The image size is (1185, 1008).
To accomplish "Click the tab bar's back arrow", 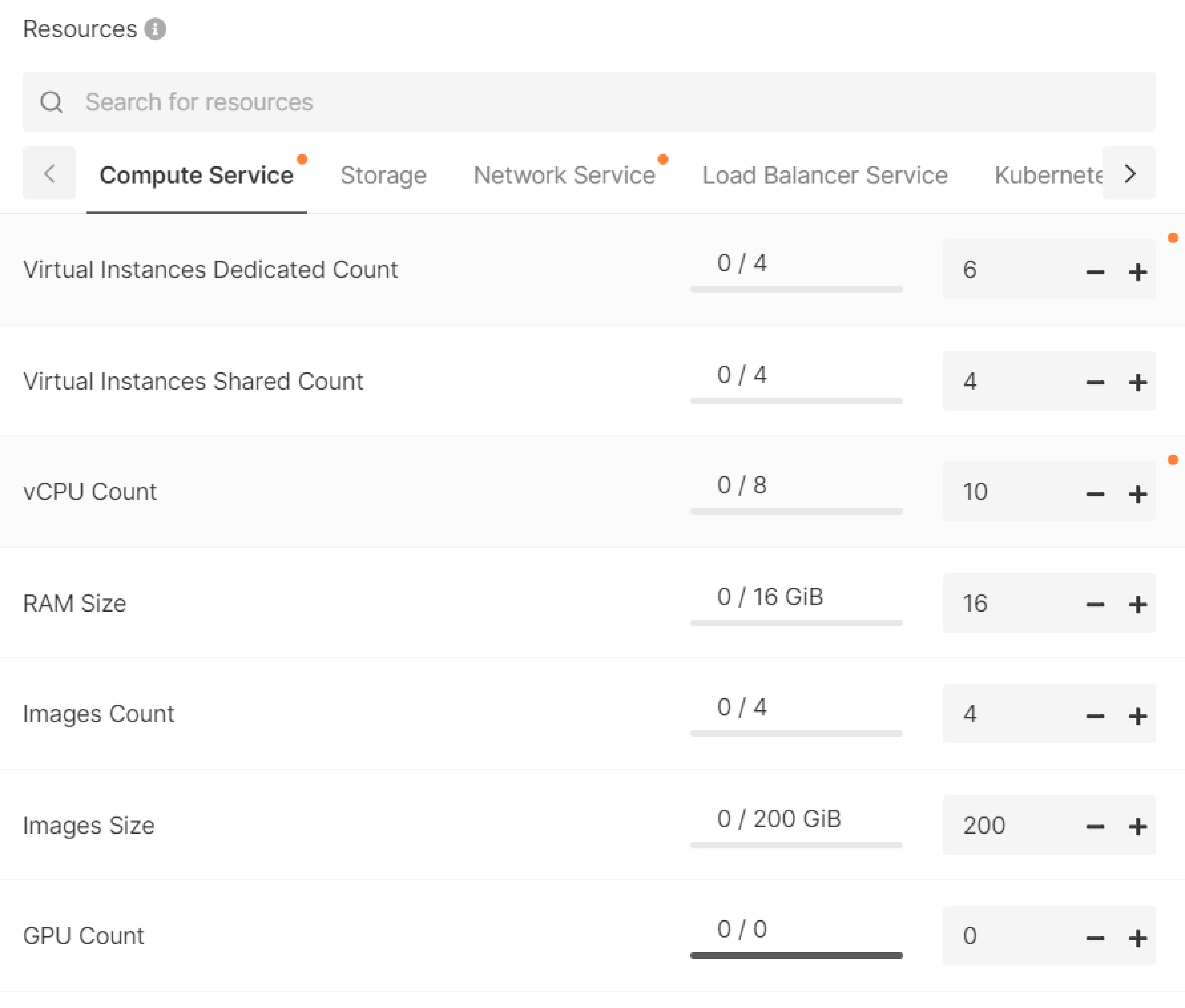I will point(49,173).
